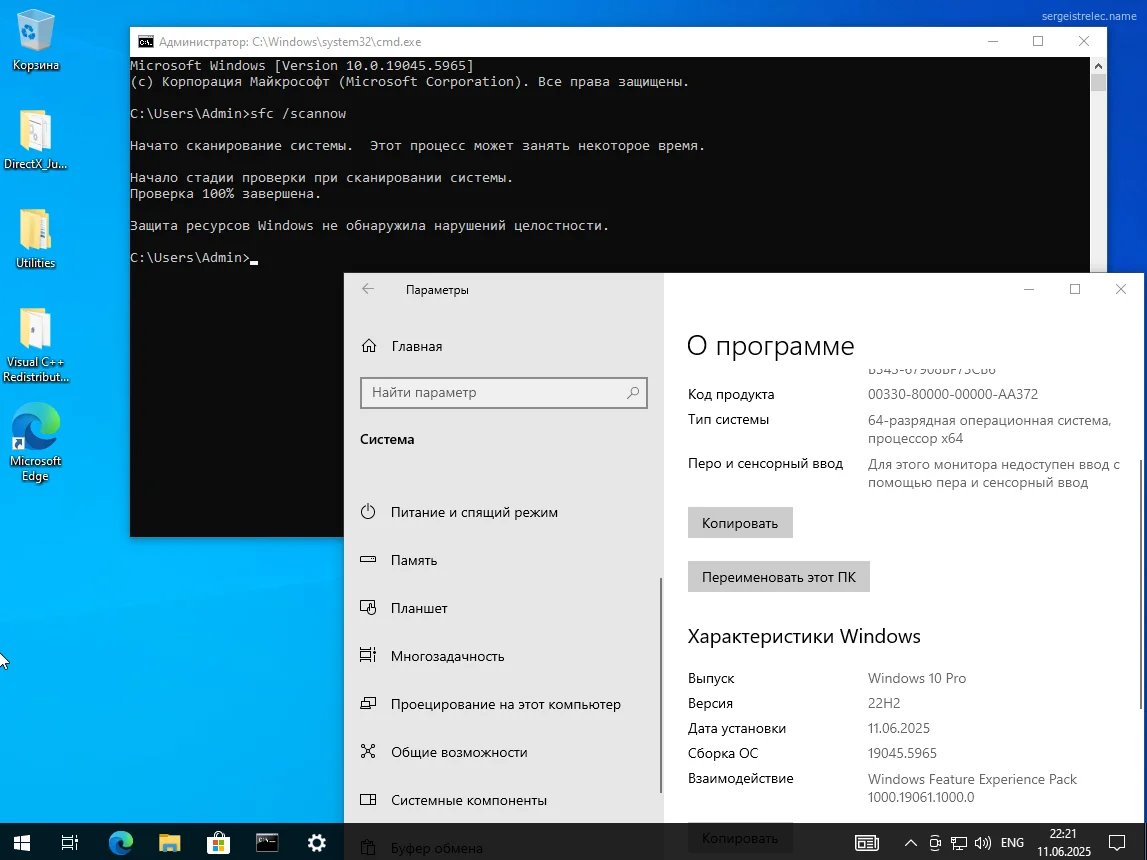Click the Windows 10 Pro edition value

(917, 678)
